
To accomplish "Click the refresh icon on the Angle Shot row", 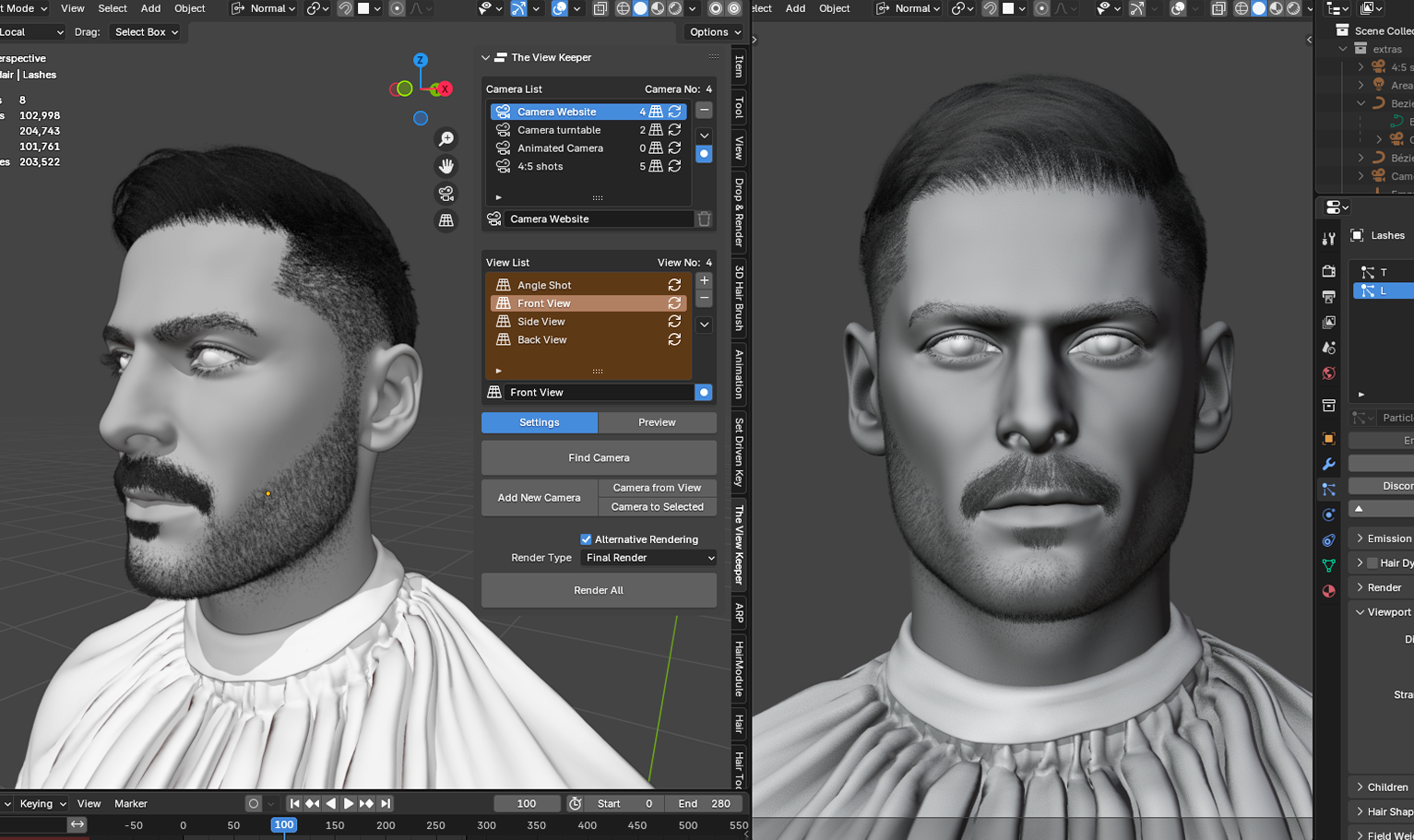I will pos(675,285).
